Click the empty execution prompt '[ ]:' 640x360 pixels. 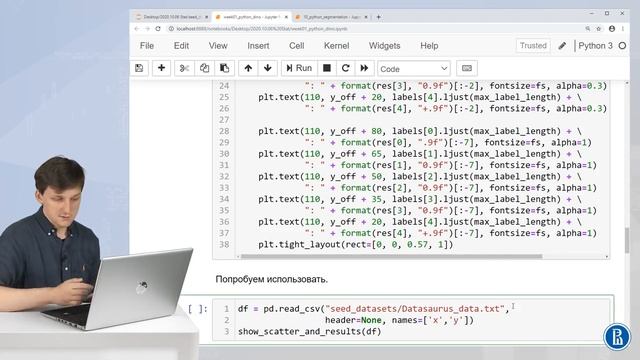pyautogui.click(x=198, y=309)
